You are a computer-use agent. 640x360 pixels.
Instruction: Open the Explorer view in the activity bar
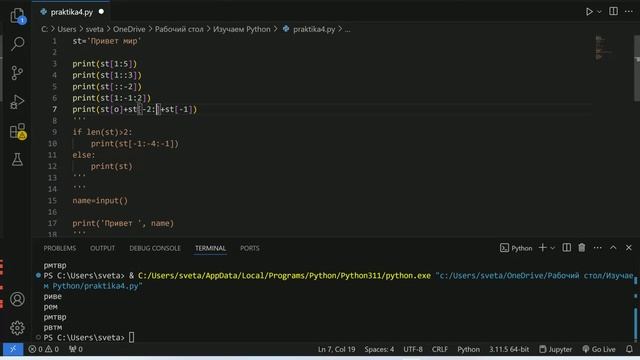[x=17, y=16]
